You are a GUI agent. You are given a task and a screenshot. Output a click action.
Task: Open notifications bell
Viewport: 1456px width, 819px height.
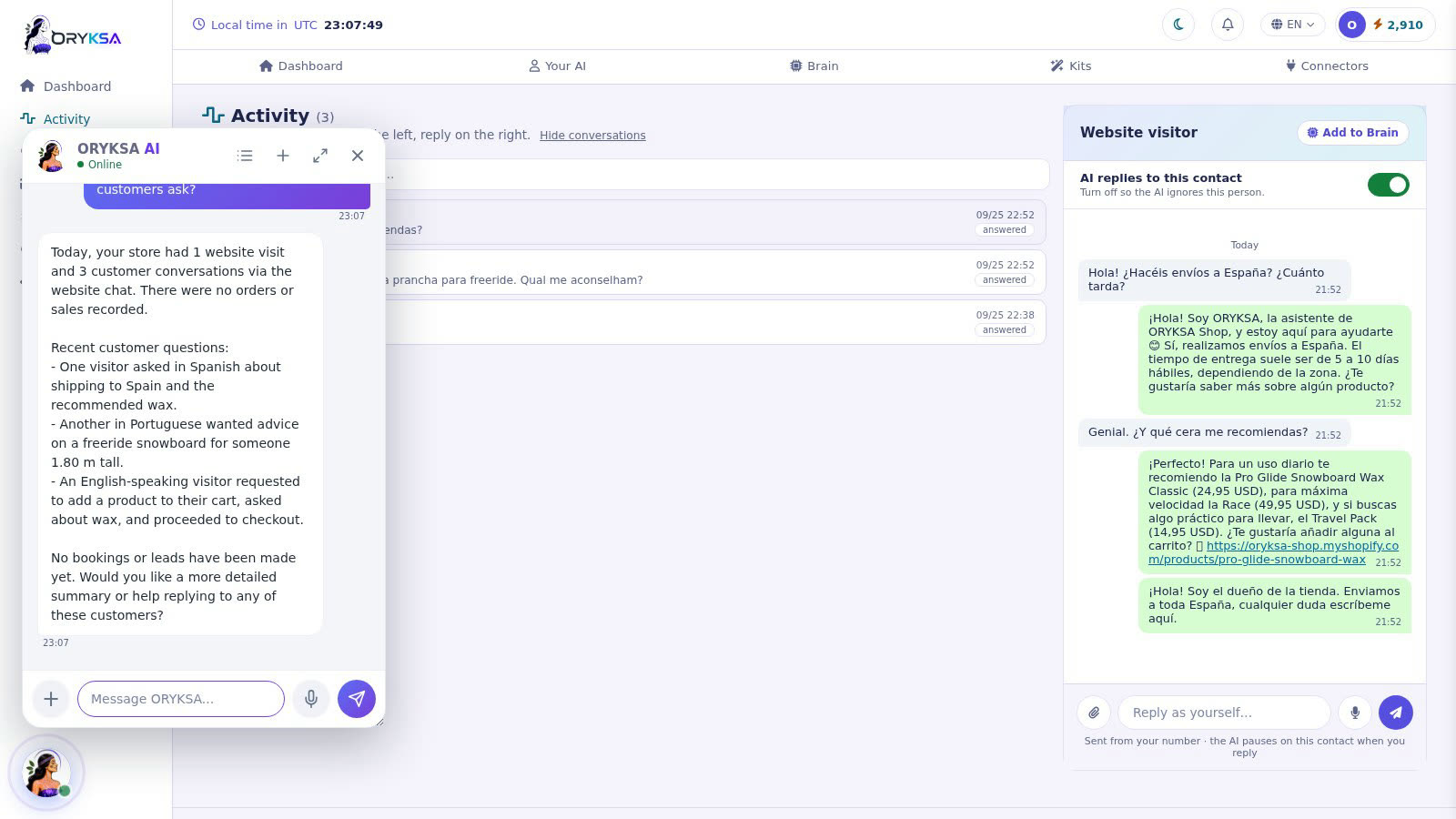coord(1228,25)
